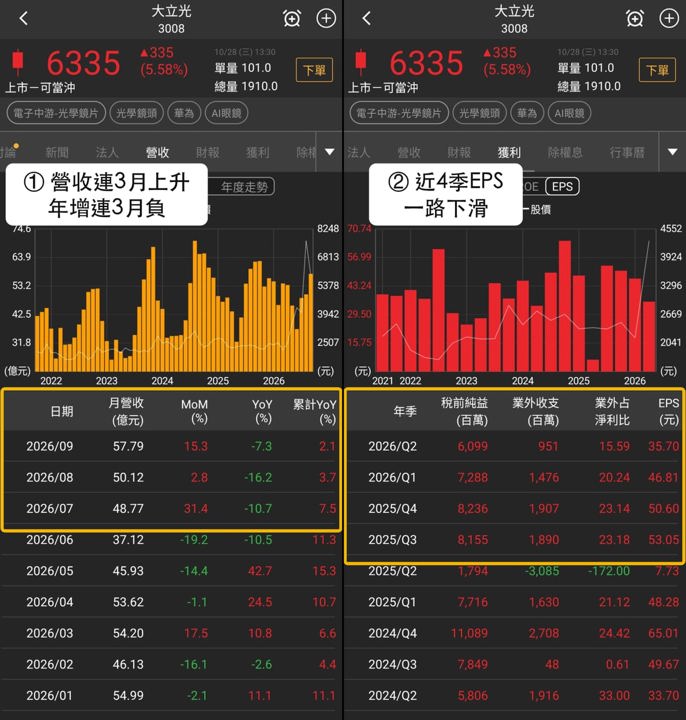Tap the 2025/Q4 earnings row label
The height and width of the screenshot is (720, 686).
pyautogui.click(x=393, y=509)
